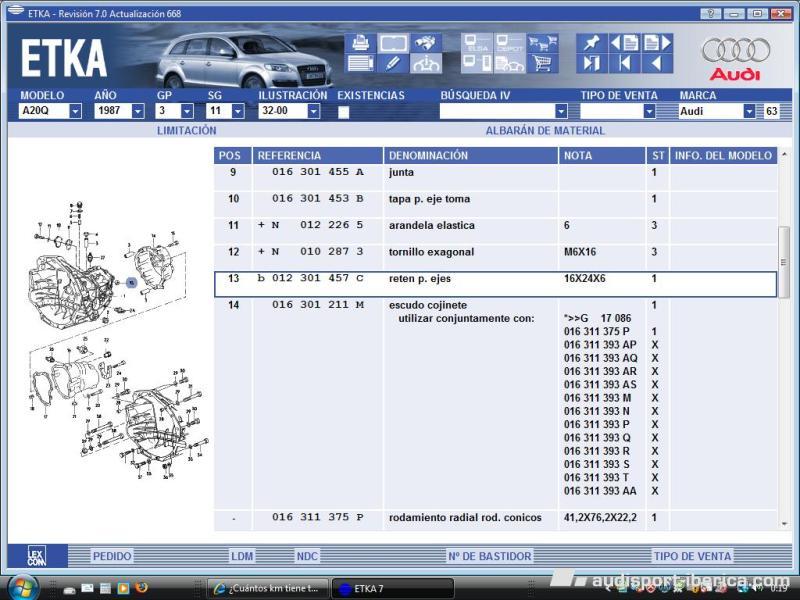The height and width of the screenshot is (600, 800).
Task: Click TIPO DE VENTA in bottom bar
Action: (x=692, y=556)
